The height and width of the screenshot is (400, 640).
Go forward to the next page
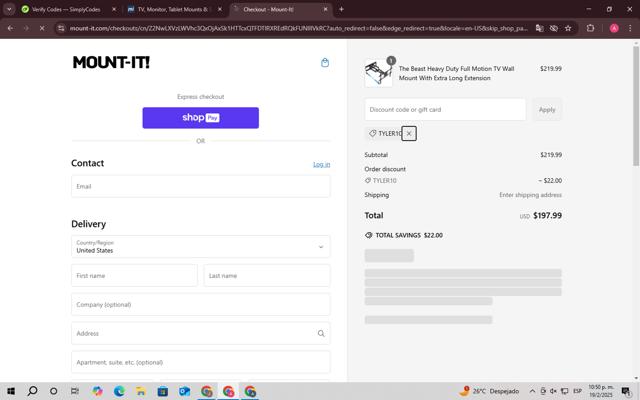point(26,28)
